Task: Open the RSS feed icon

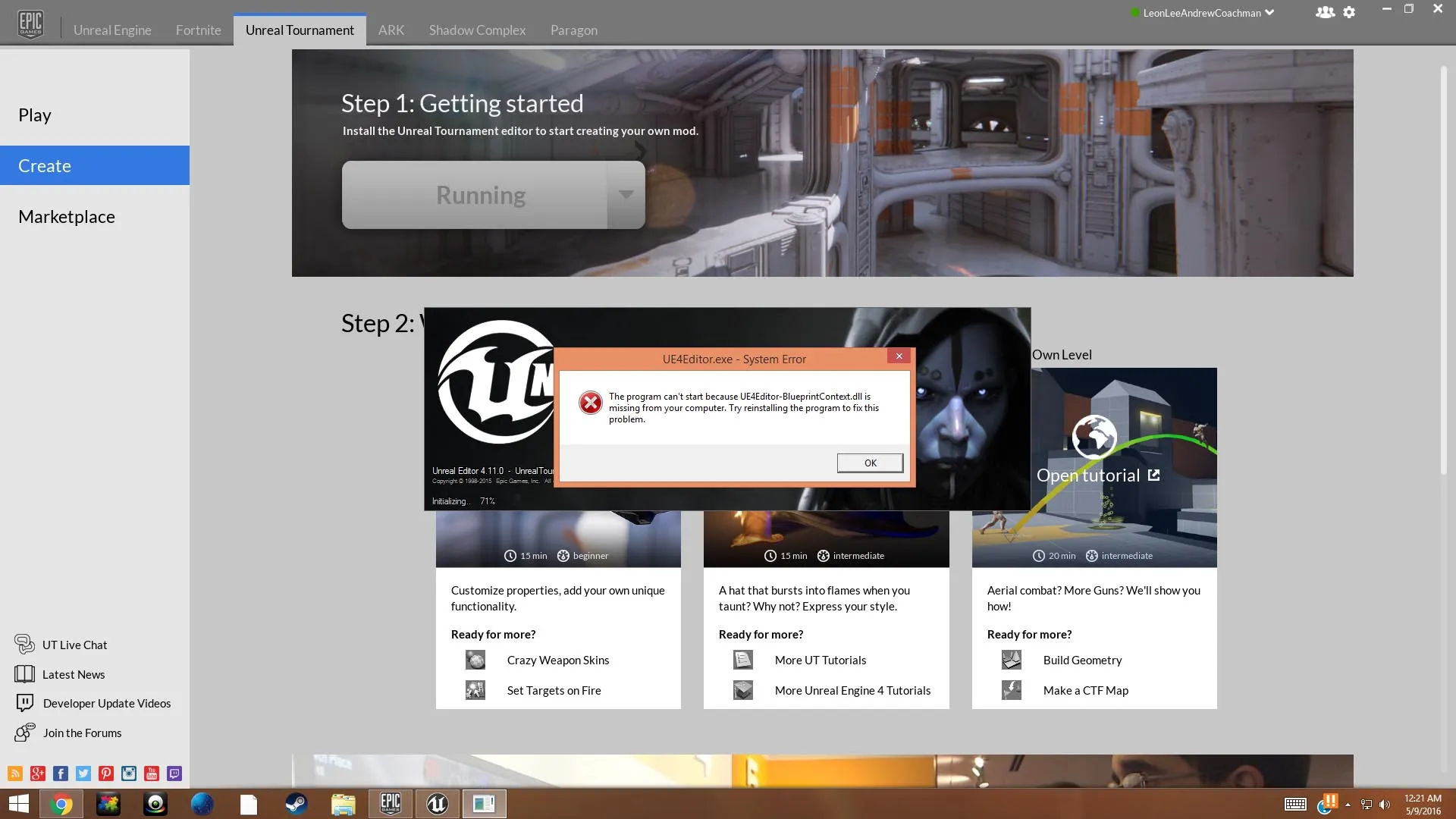Action: click(x=15, y=773)
